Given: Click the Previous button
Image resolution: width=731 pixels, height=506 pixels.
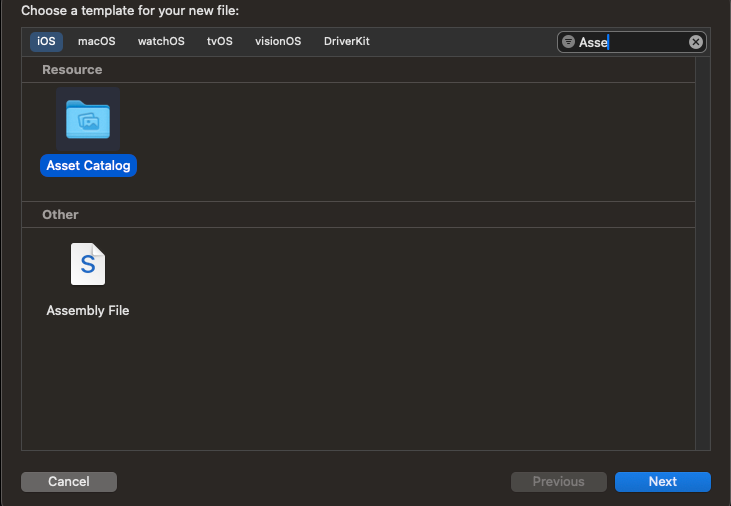Looking at the screenshot, I should 559,481.
